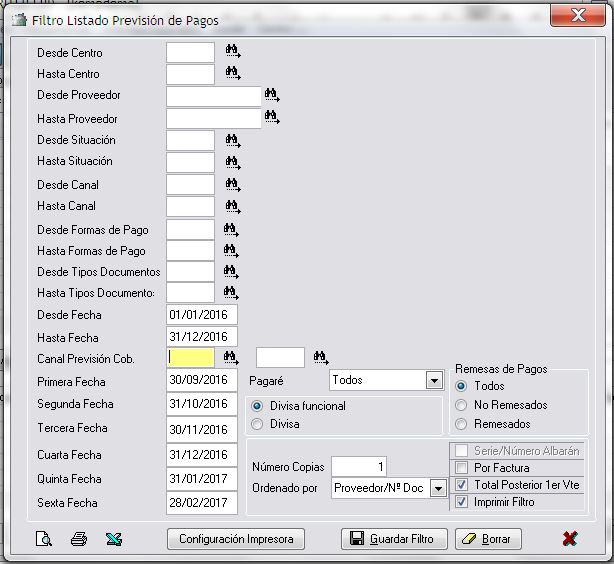Click yellow Canal Previsión Cob. field

point(191,357)
